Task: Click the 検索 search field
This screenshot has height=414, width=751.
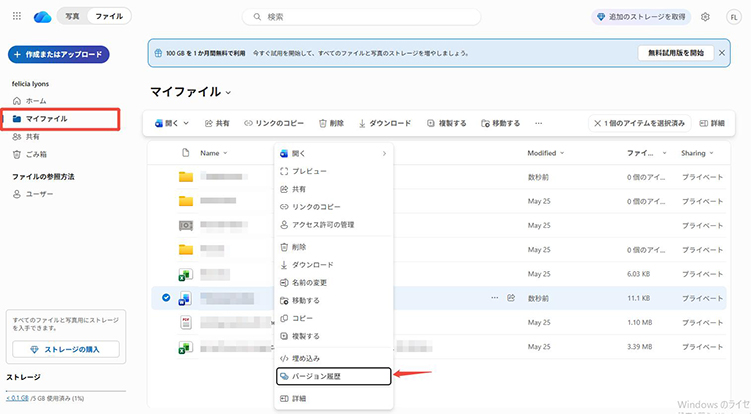Action: pos(362,17)
